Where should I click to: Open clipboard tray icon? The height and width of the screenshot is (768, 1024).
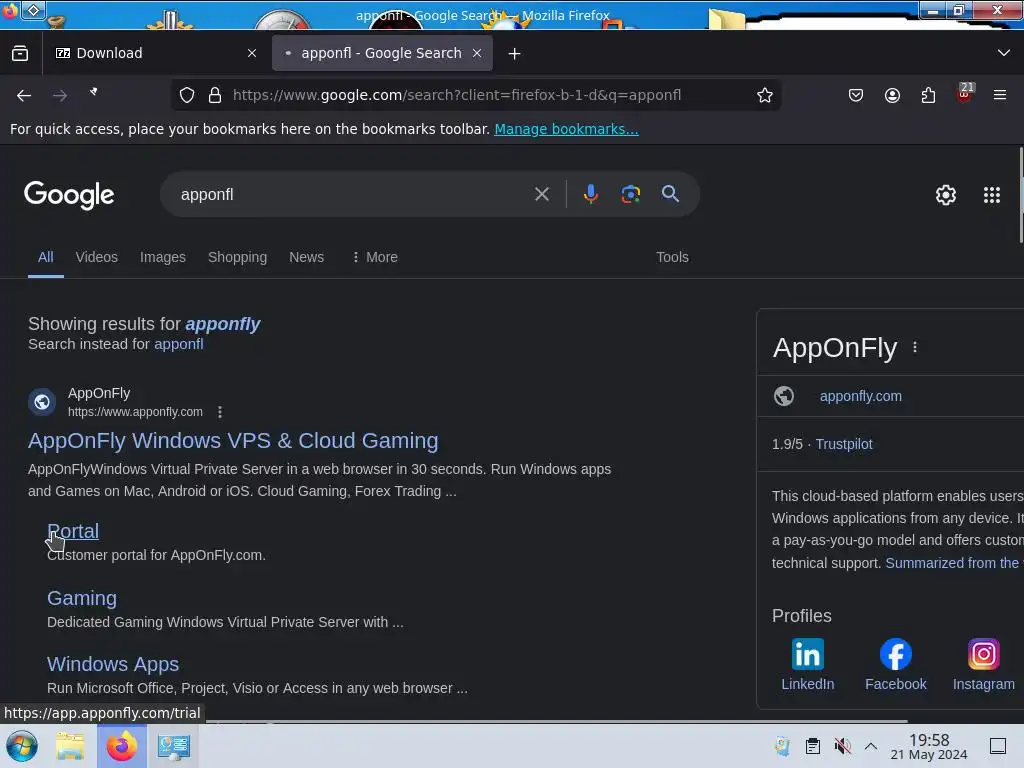click(812, 746)
